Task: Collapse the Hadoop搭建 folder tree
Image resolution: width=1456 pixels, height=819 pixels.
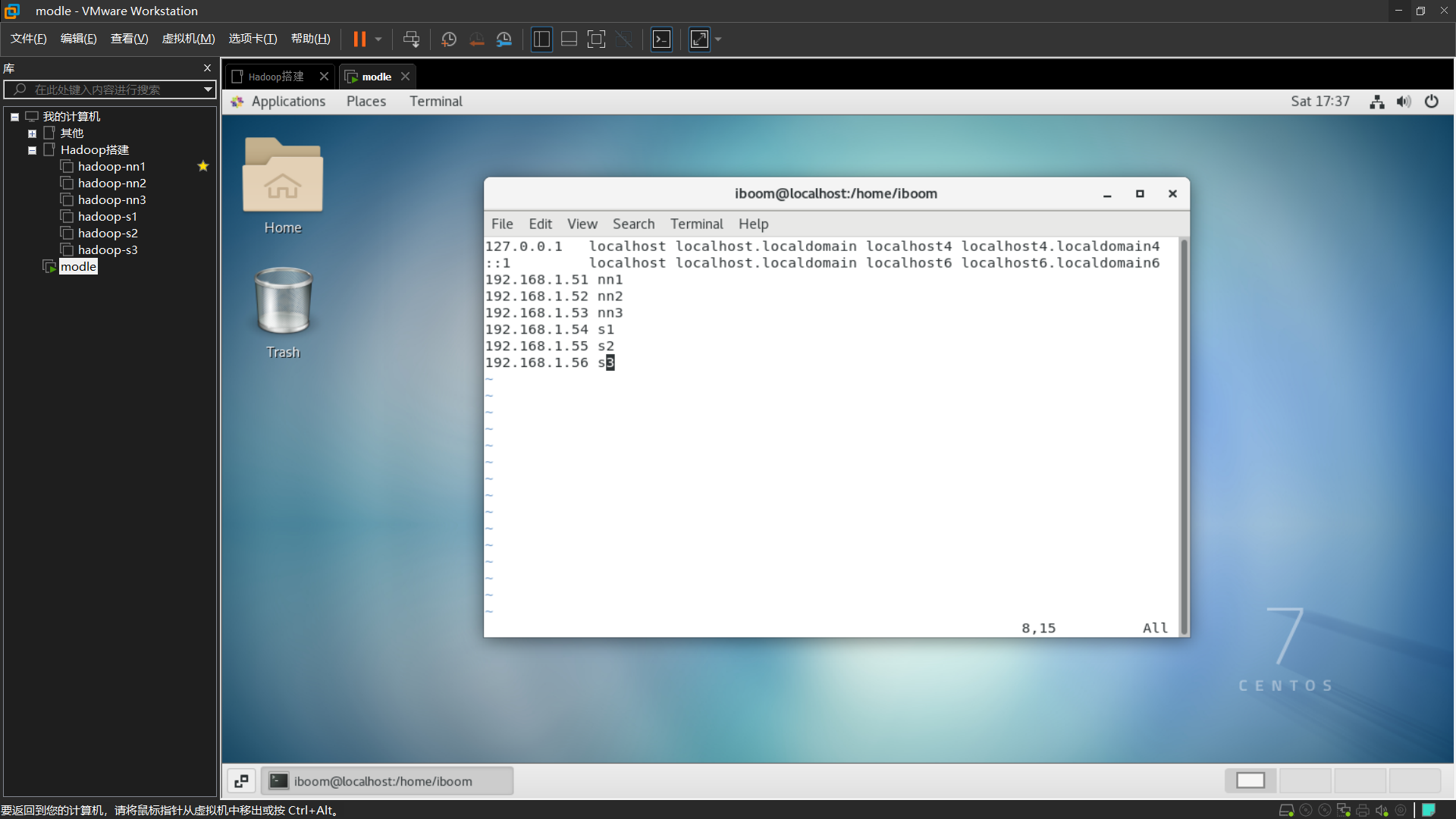Action: [x=32, y=150]
